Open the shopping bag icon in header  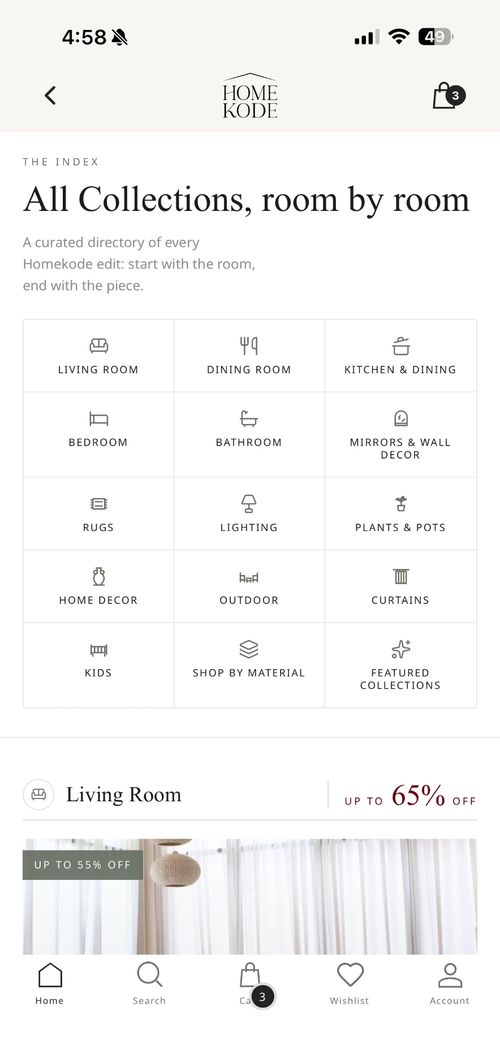(x=448, y=96)
